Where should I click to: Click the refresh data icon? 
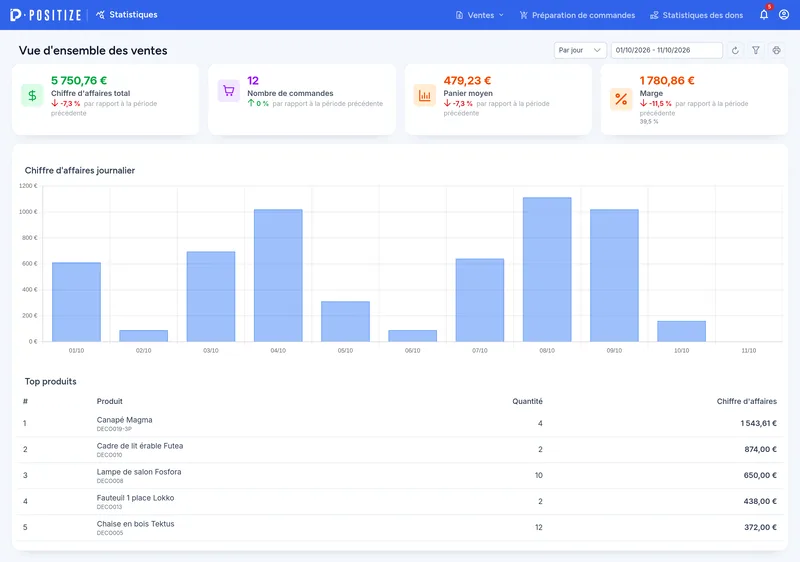(x=735, y=50)
